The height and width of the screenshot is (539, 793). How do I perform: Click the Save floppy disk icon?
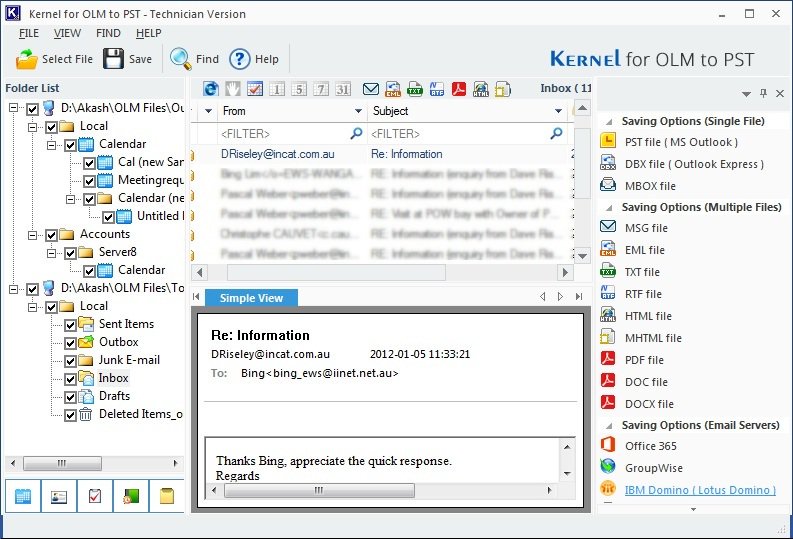click(x=113, y=59)
